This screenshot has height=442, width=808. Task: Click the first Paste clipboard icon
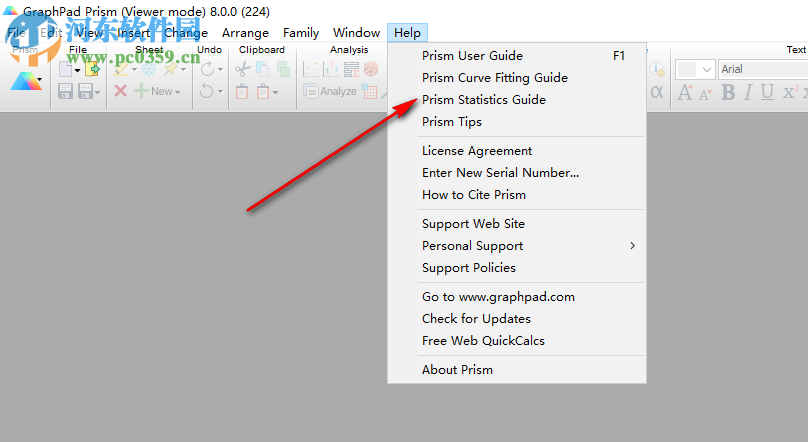tap(242, 91)
